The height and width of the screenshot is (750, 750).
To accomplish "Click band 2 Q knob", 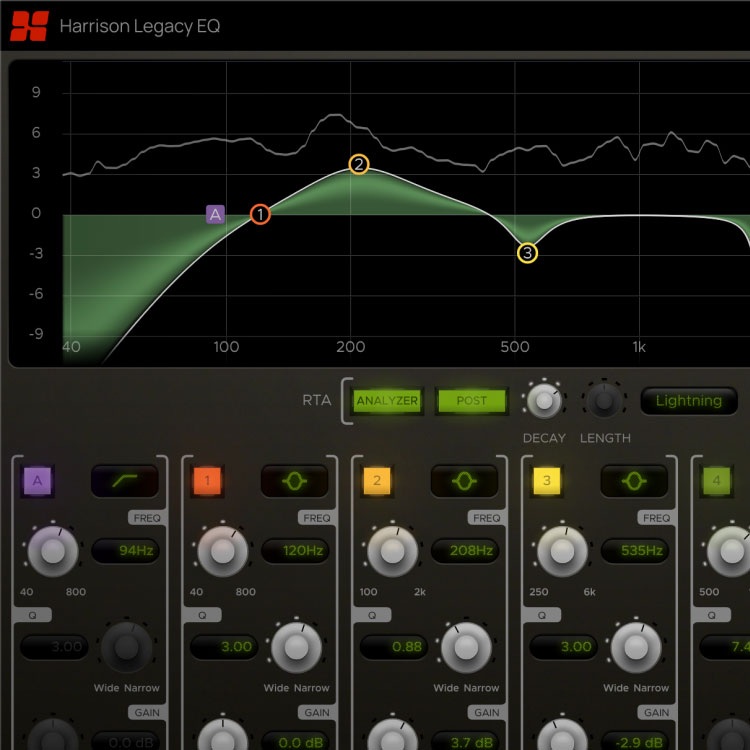I will (466, 647).
